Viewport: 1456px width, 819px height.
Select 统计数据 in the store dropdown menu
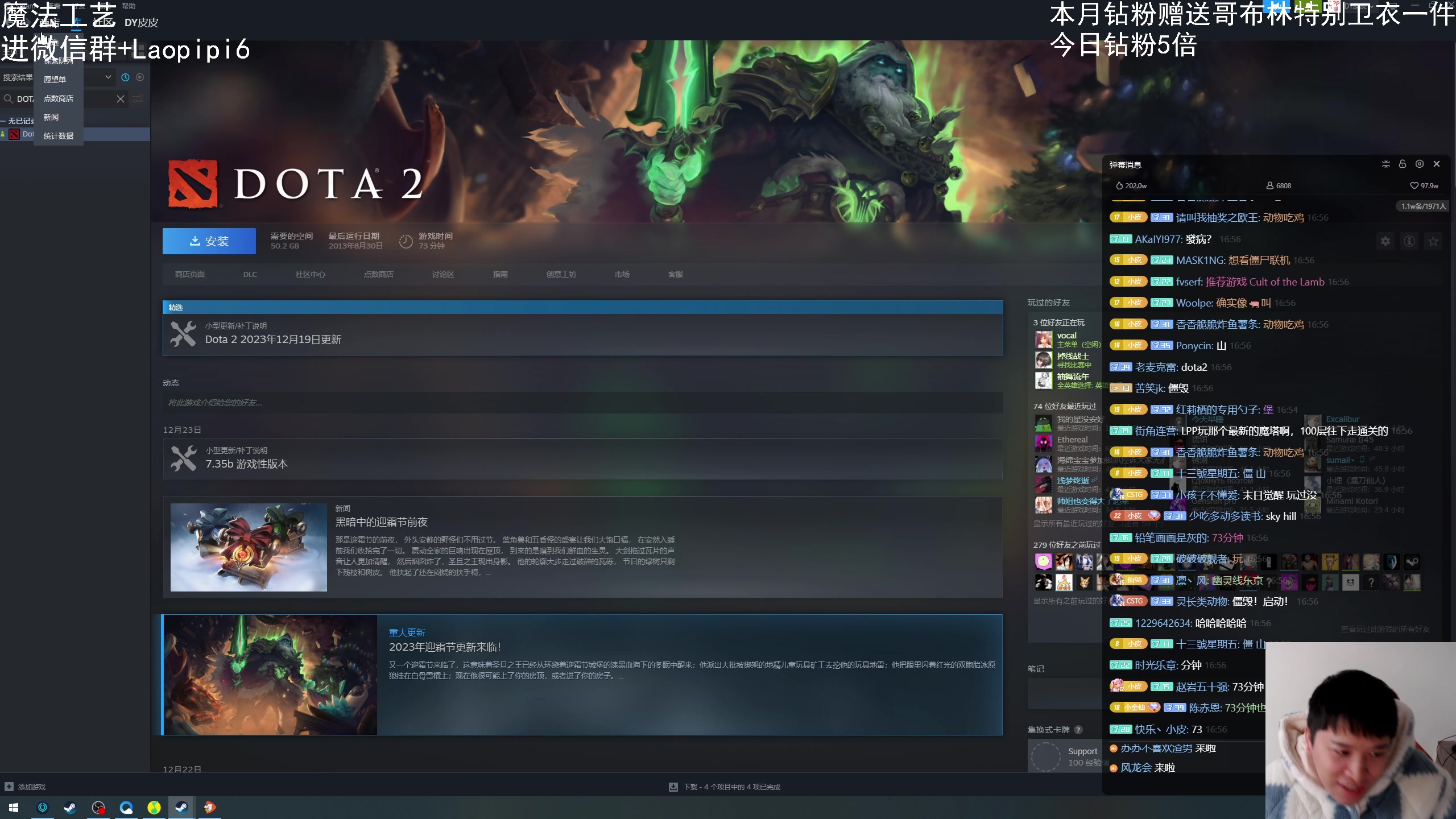[58, 136]
